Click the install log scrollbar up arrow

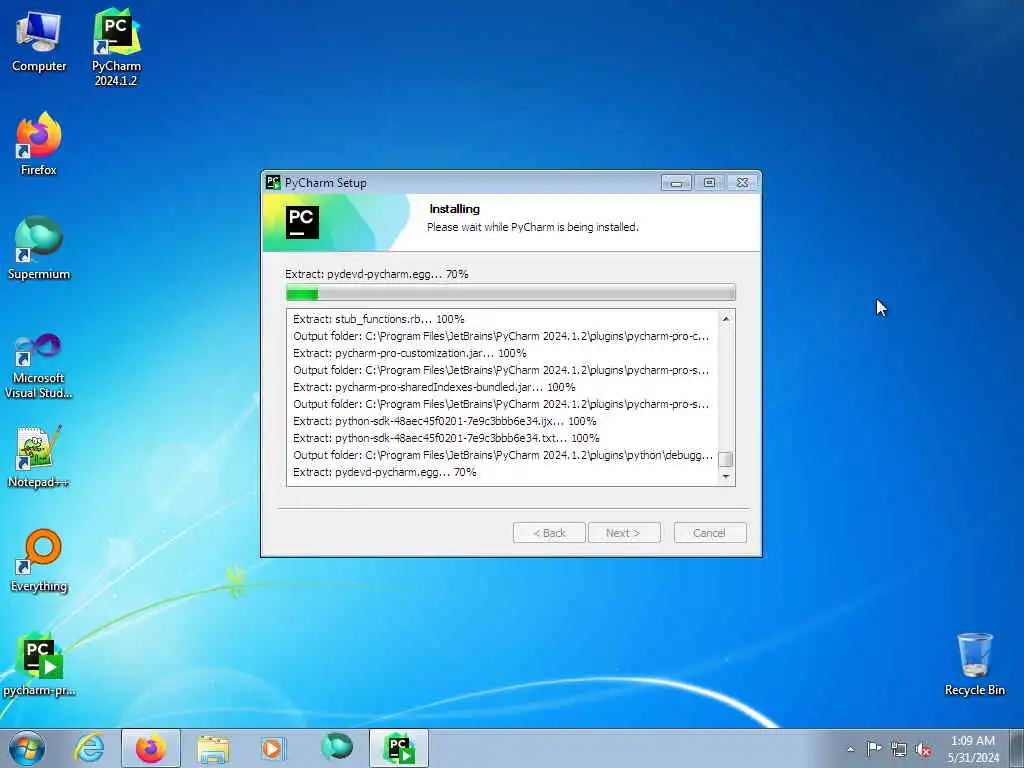[726, 319]
